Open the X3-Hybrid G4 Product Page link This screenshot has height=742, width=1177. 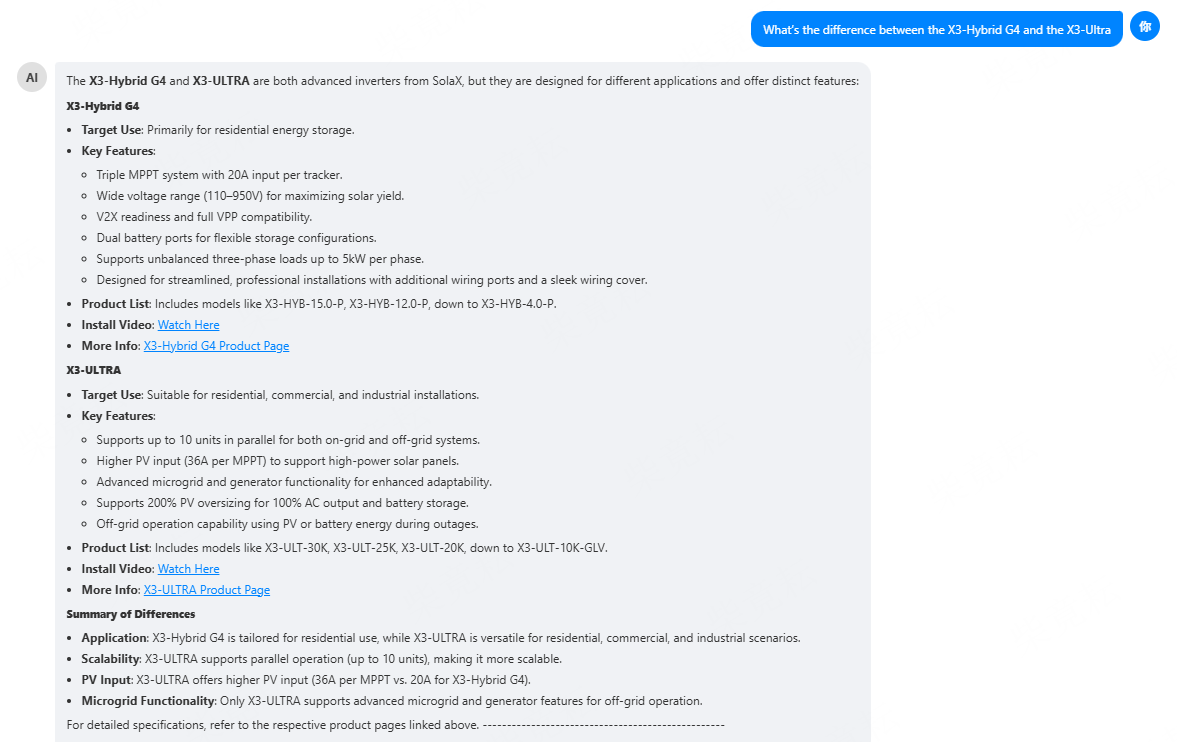tap(216, 345)
